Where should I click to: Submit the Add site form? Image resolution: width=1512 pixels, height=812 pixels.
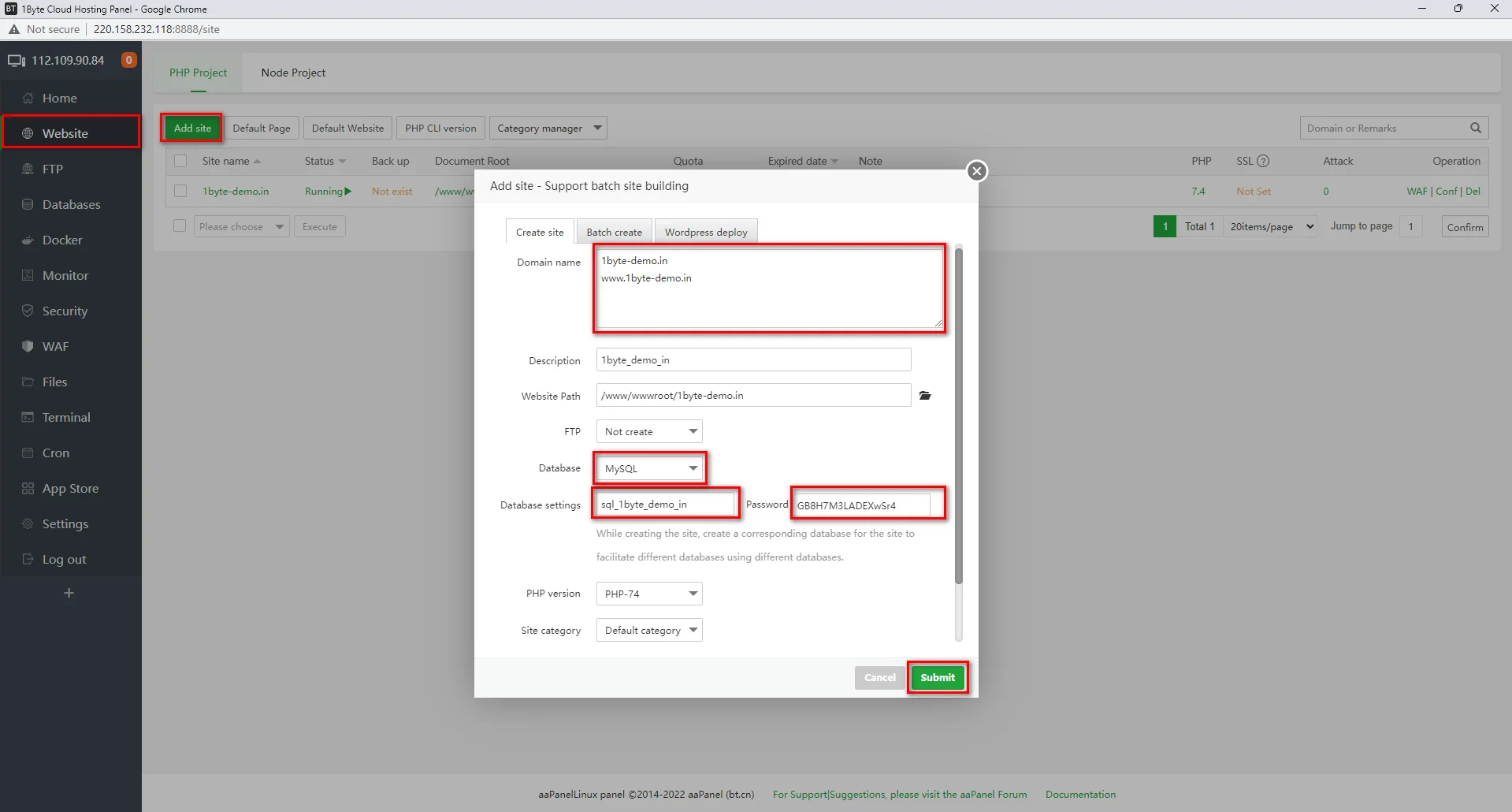click(937, 677)
